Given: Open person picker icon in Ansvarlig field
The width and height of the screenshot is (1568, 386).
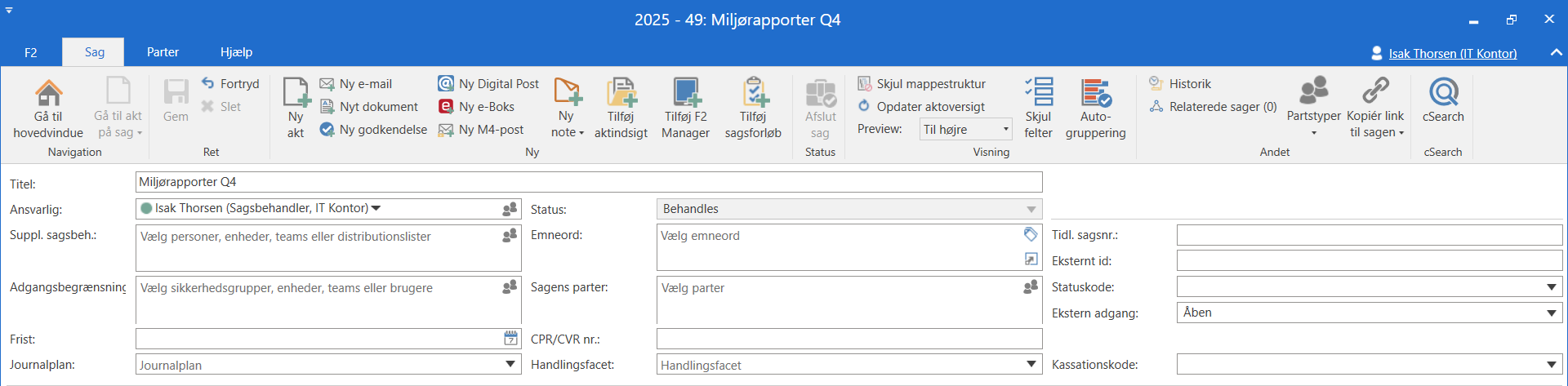Looking at the screenshot, I should pyautogui.click(x=510, y=209).
